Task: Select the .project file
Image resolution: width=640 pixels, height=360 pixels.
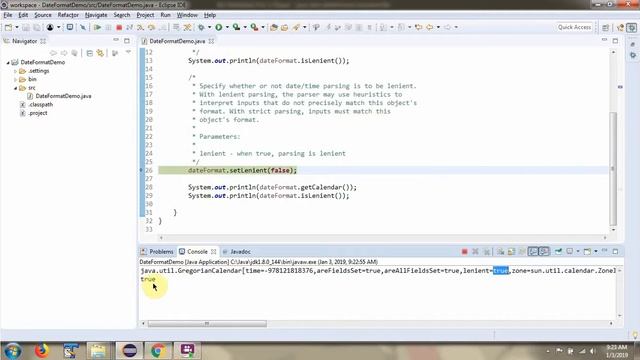Action: click(x=38, y=113)
